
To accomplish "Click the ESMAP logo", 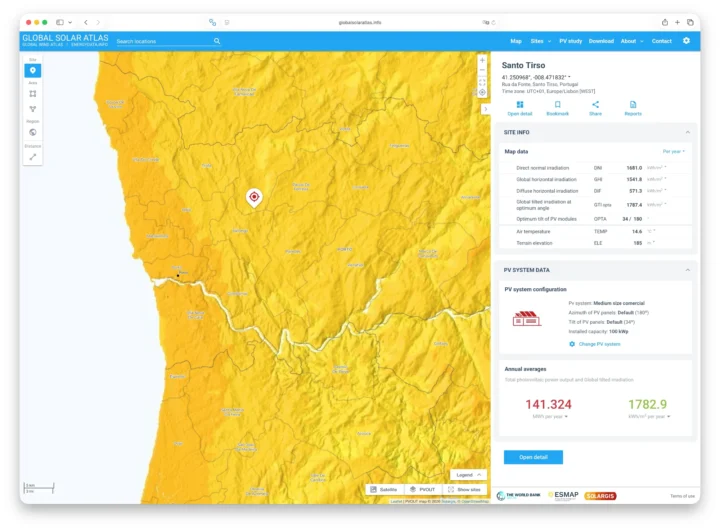I will [x=563, y=496].
